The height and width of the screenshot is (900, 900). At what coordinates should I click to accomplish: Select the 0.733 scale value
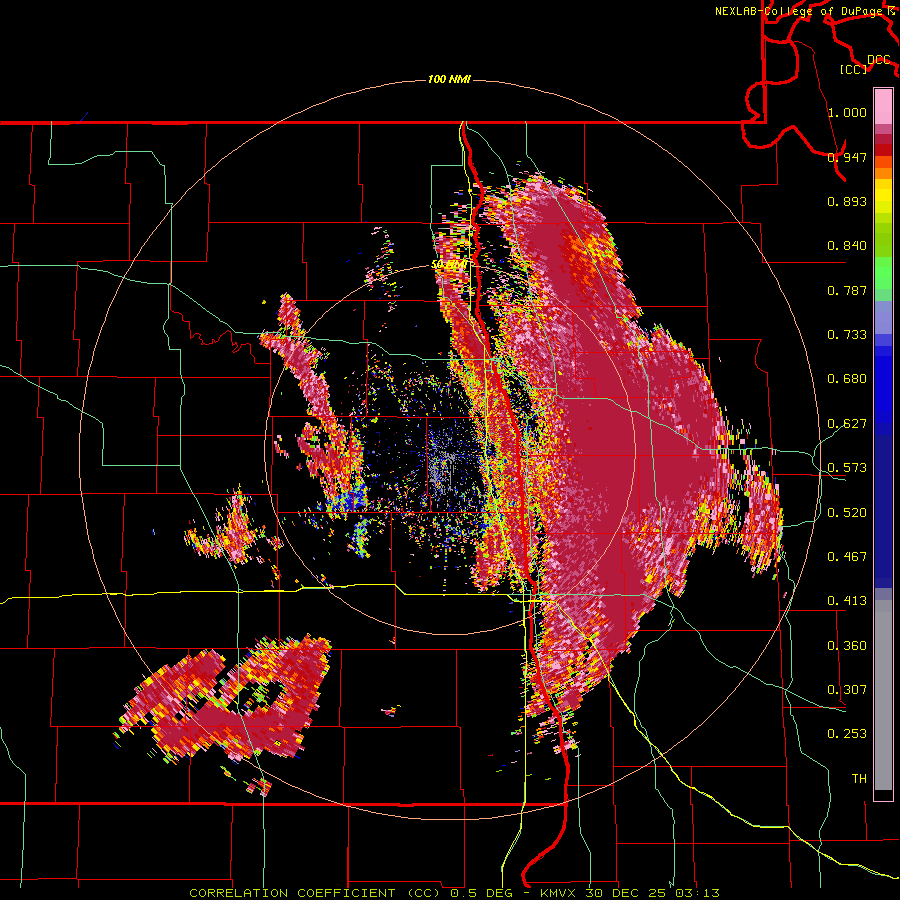coord(847,335)
